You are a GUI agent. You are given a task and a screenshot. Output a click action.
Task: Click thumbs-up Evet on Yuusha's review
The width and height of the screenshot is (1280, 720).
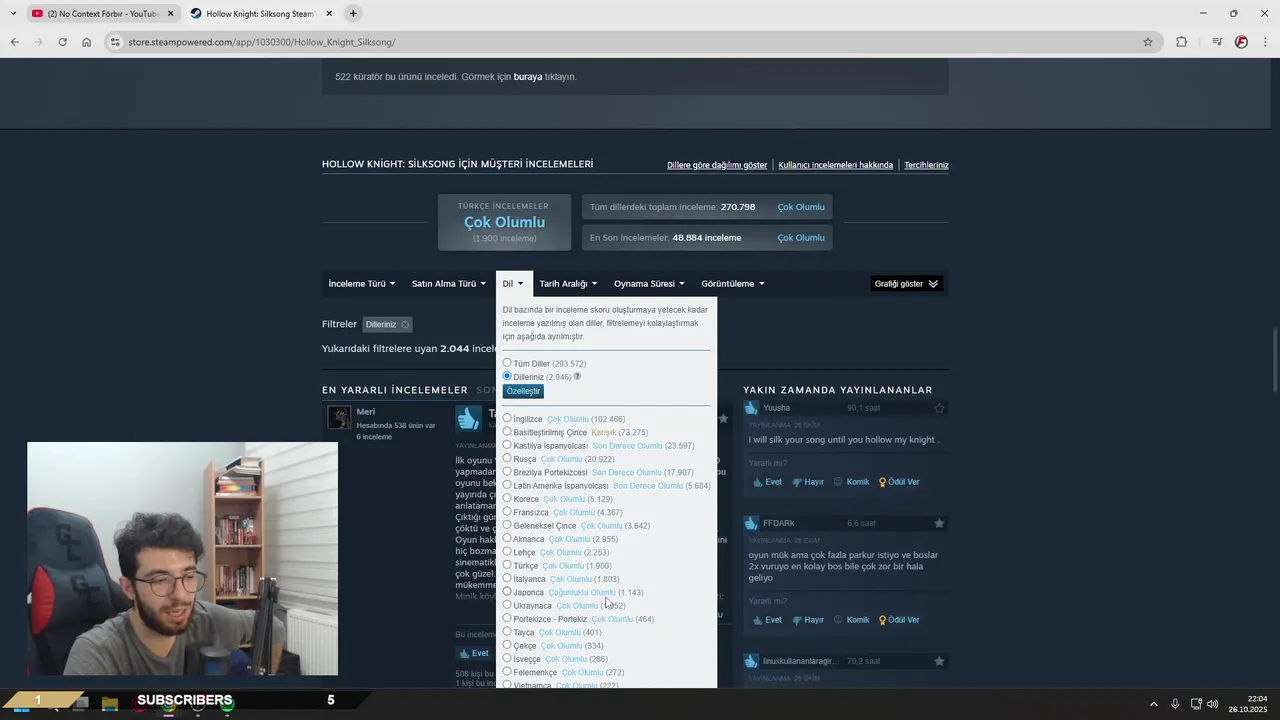[767, 482]
